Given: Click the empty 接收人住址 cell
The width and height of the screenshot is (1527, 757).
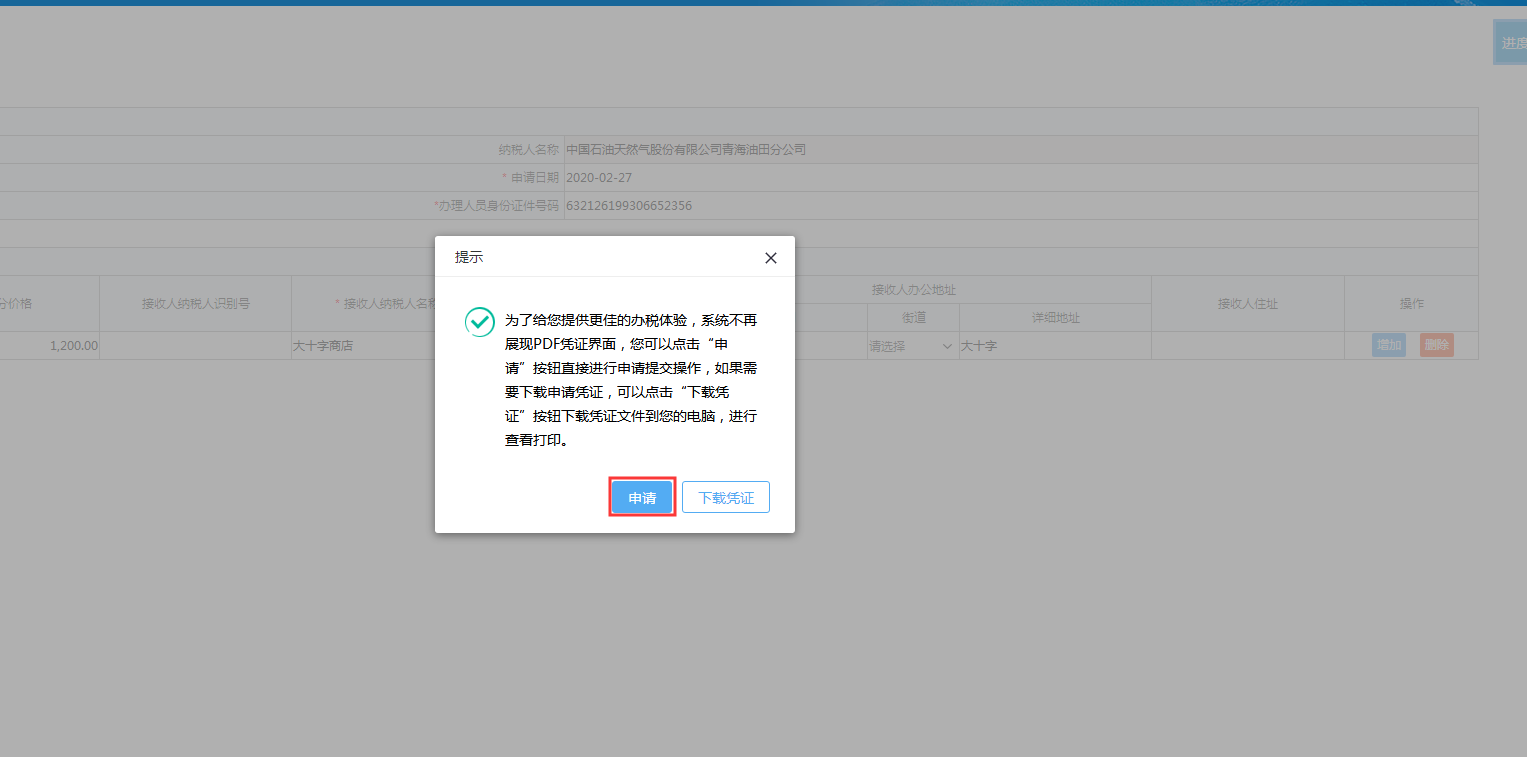Looking at the screenshot, I should coord(1248,346).
